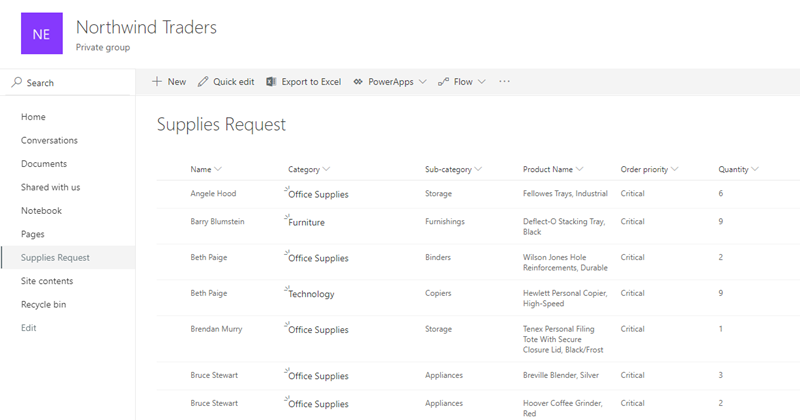Open the Angele Hood list item
This screenshot has width=800, height=420.
tap(213, 193)
